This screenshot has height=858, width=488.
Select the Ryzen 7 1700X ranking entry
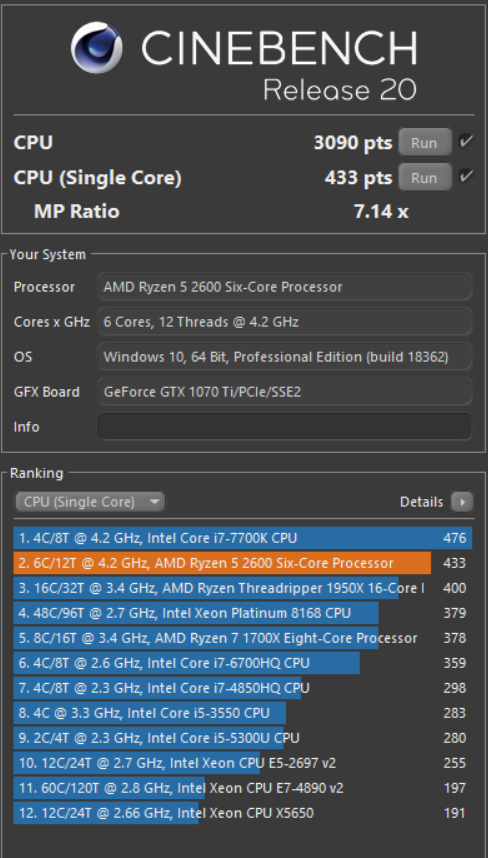tap(243, 638)
